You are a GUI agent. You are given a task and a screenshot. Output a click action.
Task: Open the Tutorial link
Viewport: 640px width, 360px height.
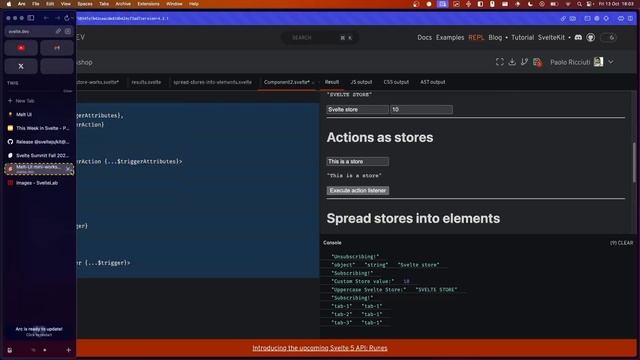coord(522,38)
